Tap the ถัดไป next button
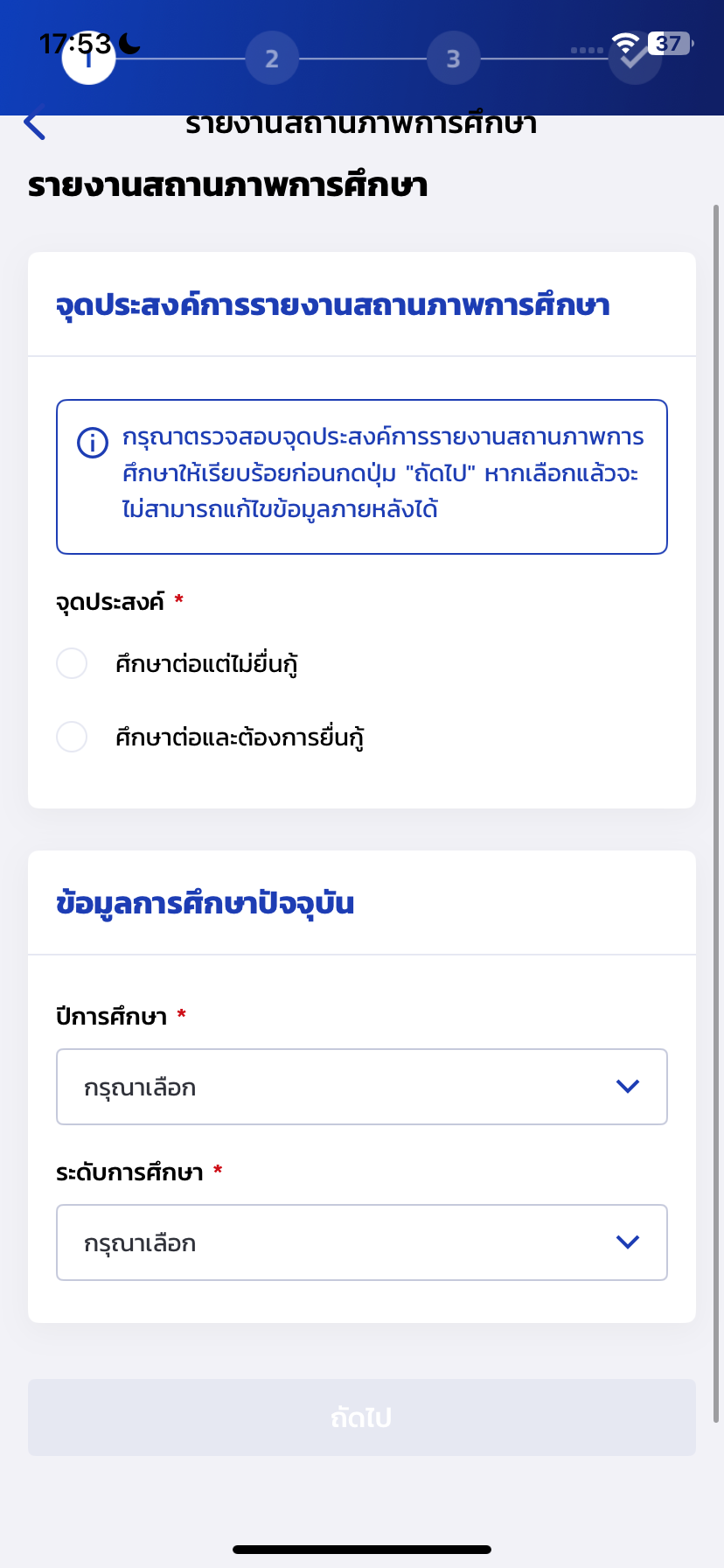The width and height of the screenshot is (724, 1568). [x=362, y=1417]
